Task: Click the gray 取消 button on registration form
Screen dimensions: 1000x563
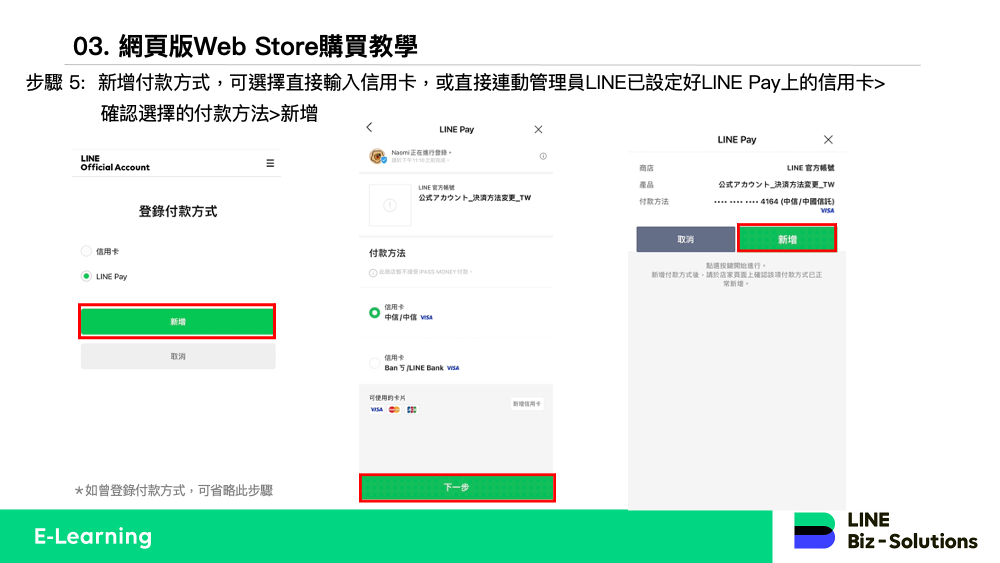Action: [177, 356]
